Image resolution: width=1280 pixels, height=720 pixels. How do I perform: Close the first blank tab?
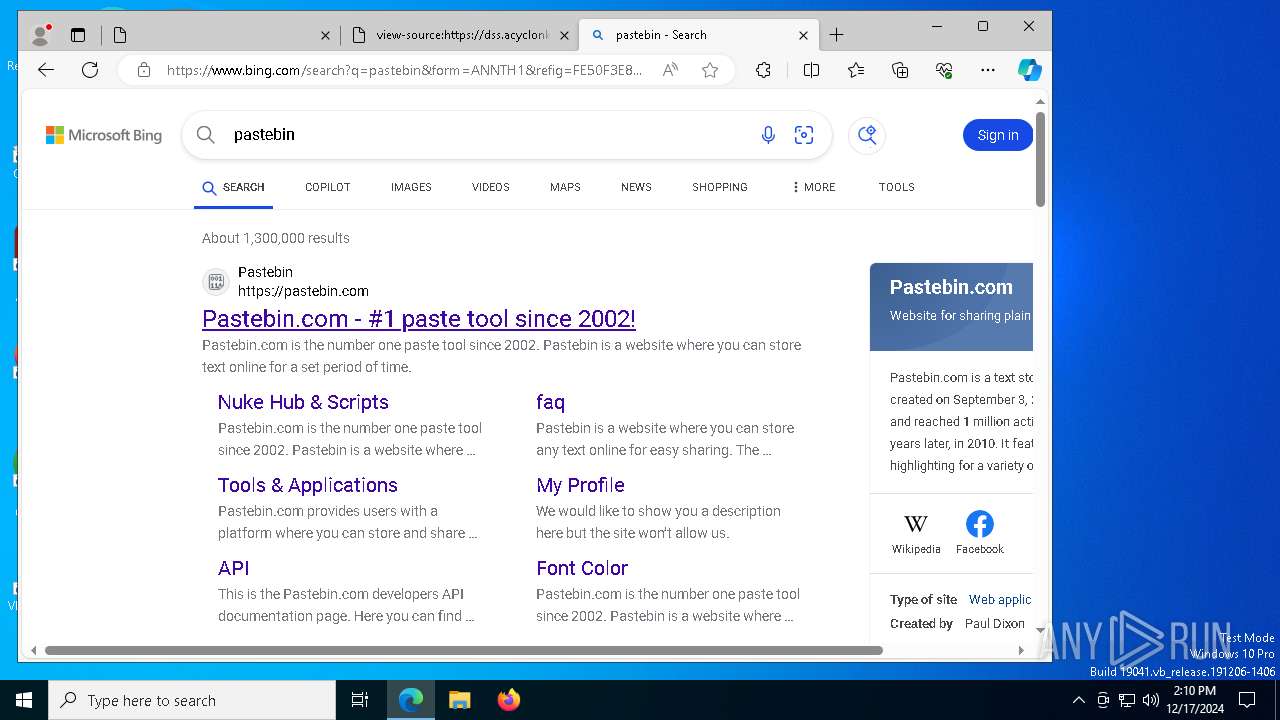(x=325, y=35)
